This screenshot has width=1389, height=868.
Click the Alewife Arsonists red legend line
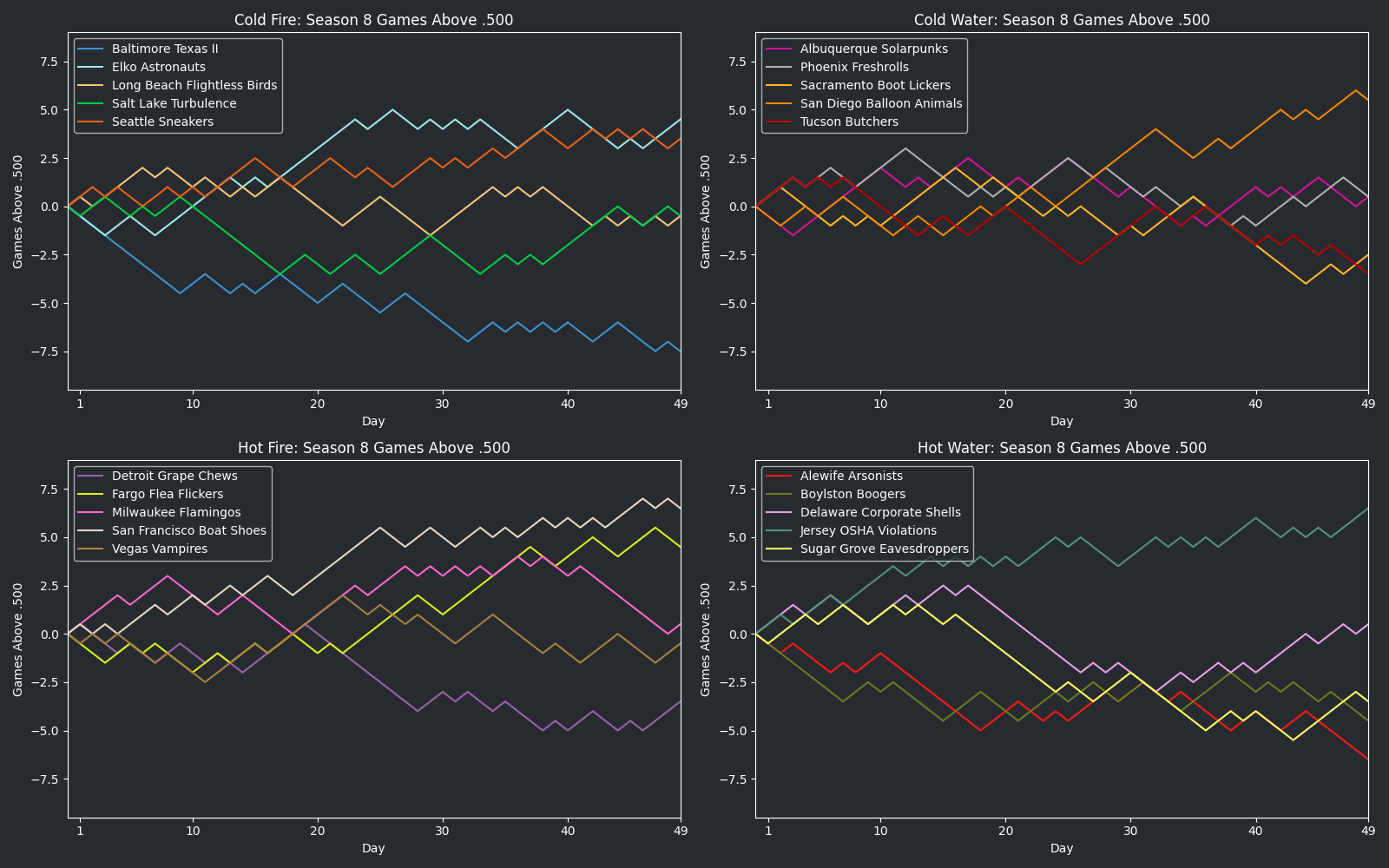(779, 476)
